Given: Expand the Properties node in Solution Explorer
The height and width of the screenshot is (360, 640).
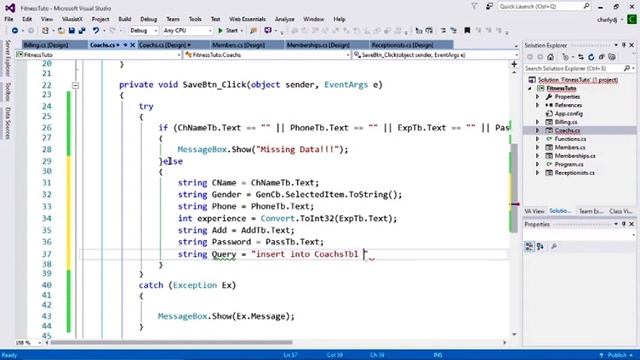Looking at the screenshot, I should click(x=538, y=97).
